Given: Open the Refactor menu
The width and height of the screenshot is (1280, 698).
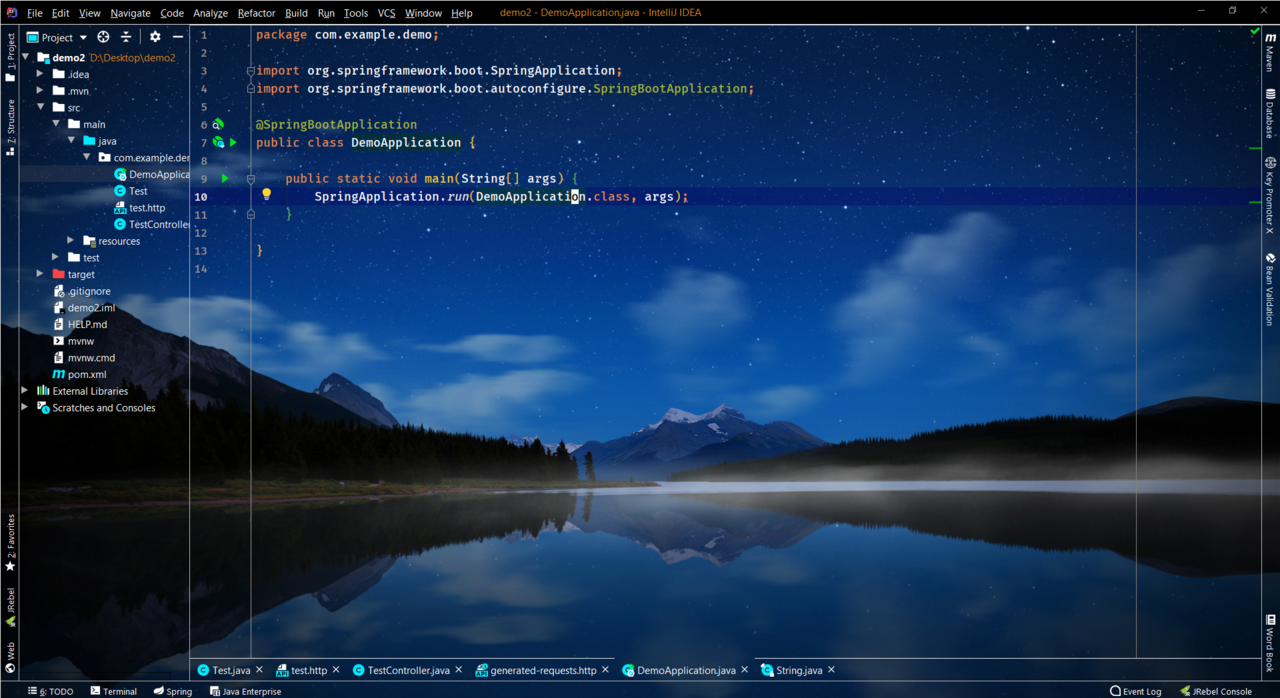Looking at the screenshot, I should [x=256, y=13].
